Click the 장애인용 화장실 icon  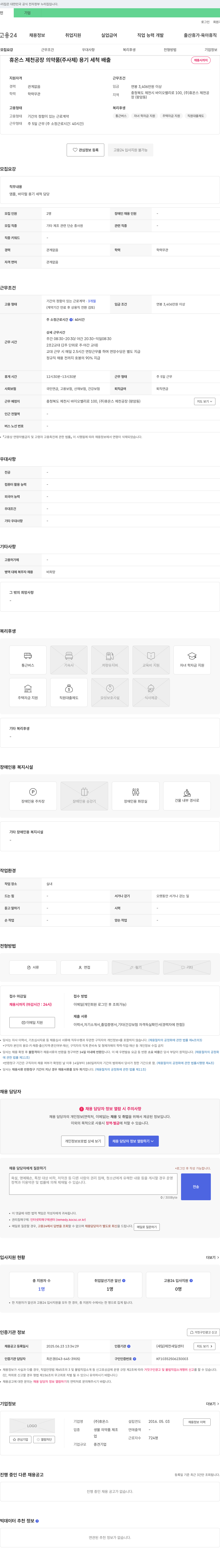pyautogui.click(x=135, y=796)
